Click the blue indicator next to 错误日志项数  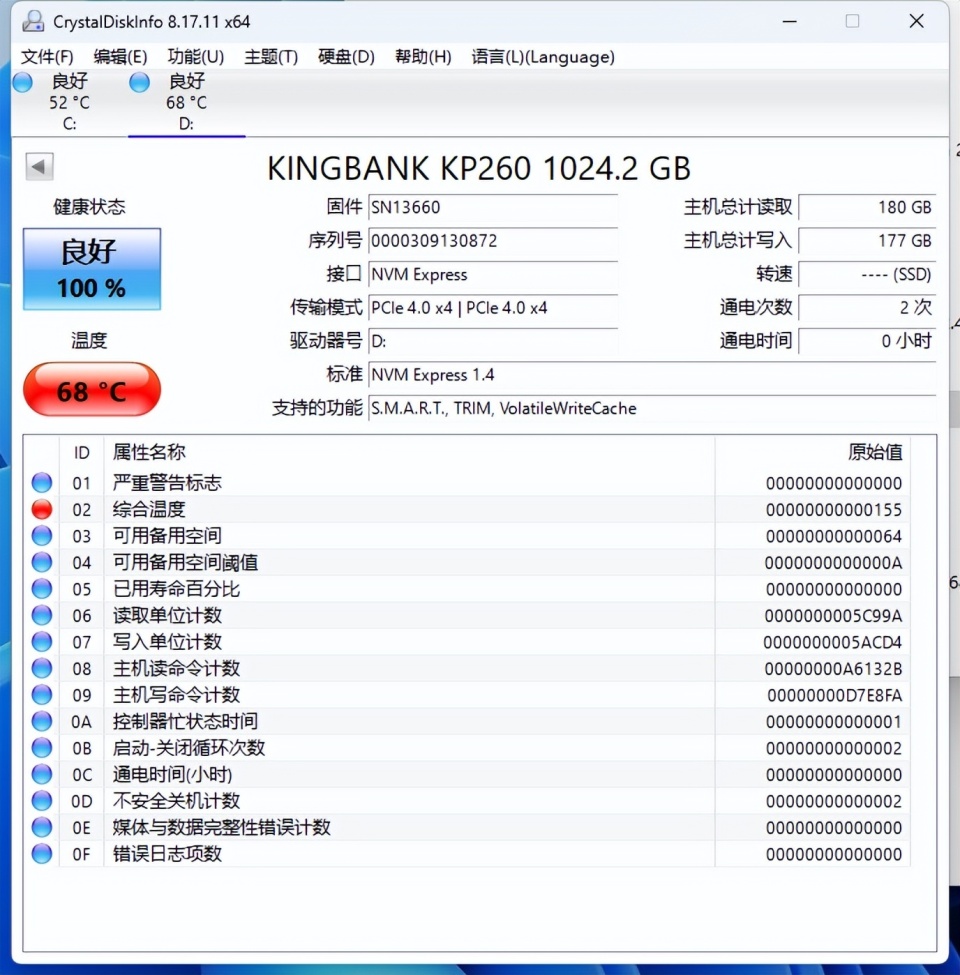point(41,853)
